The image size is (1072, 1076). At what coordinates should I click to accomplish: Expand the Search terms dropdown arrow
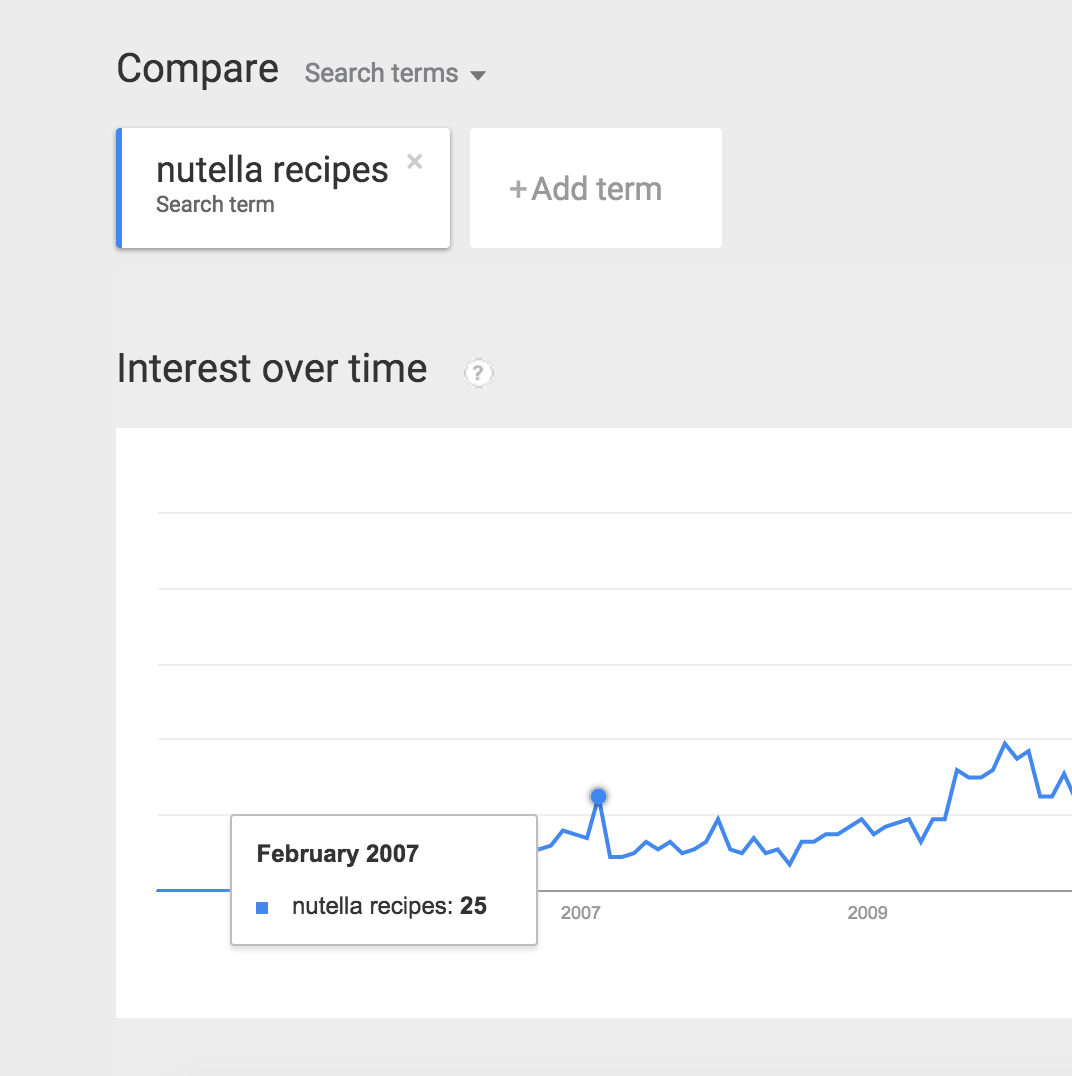(478, 75)
